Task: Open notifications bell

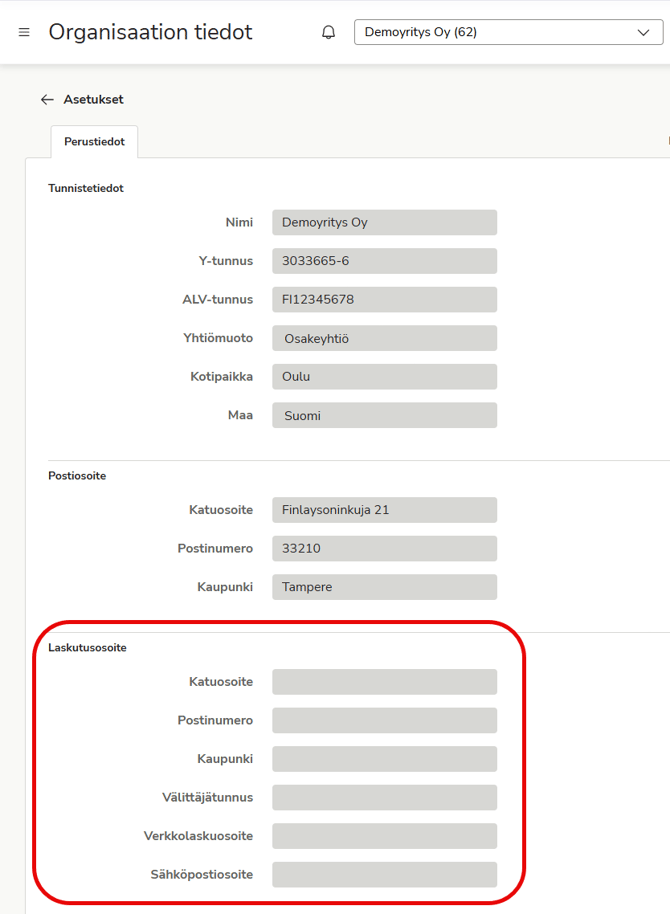Action: tap(329, 32)
